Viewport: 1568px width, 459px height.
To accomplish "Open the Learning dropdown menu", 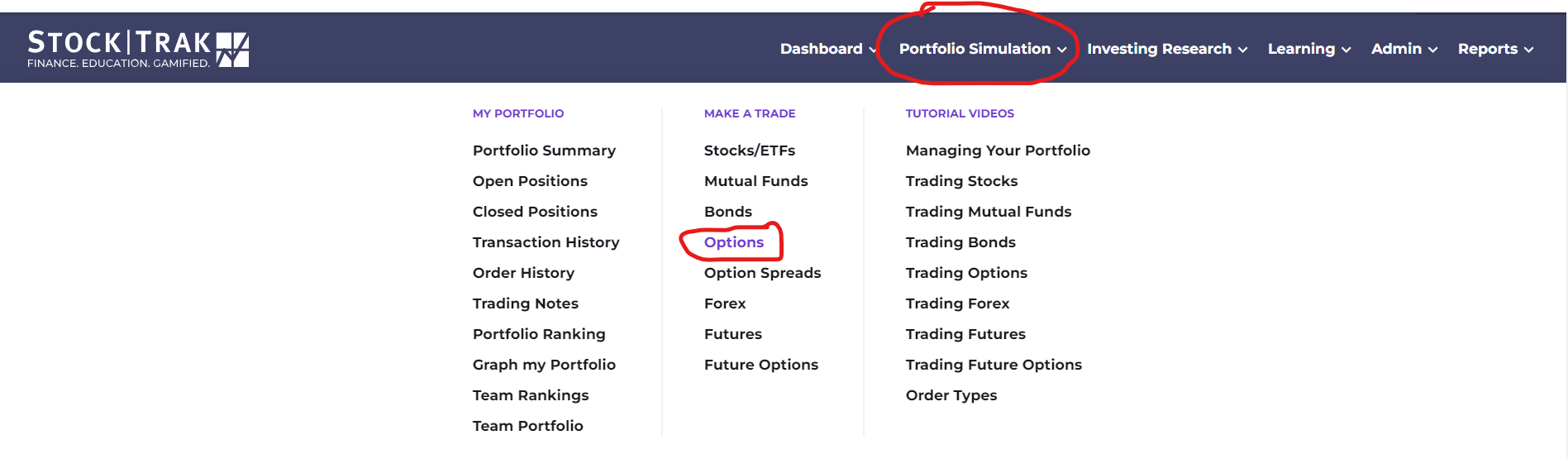I will 1309,49.
